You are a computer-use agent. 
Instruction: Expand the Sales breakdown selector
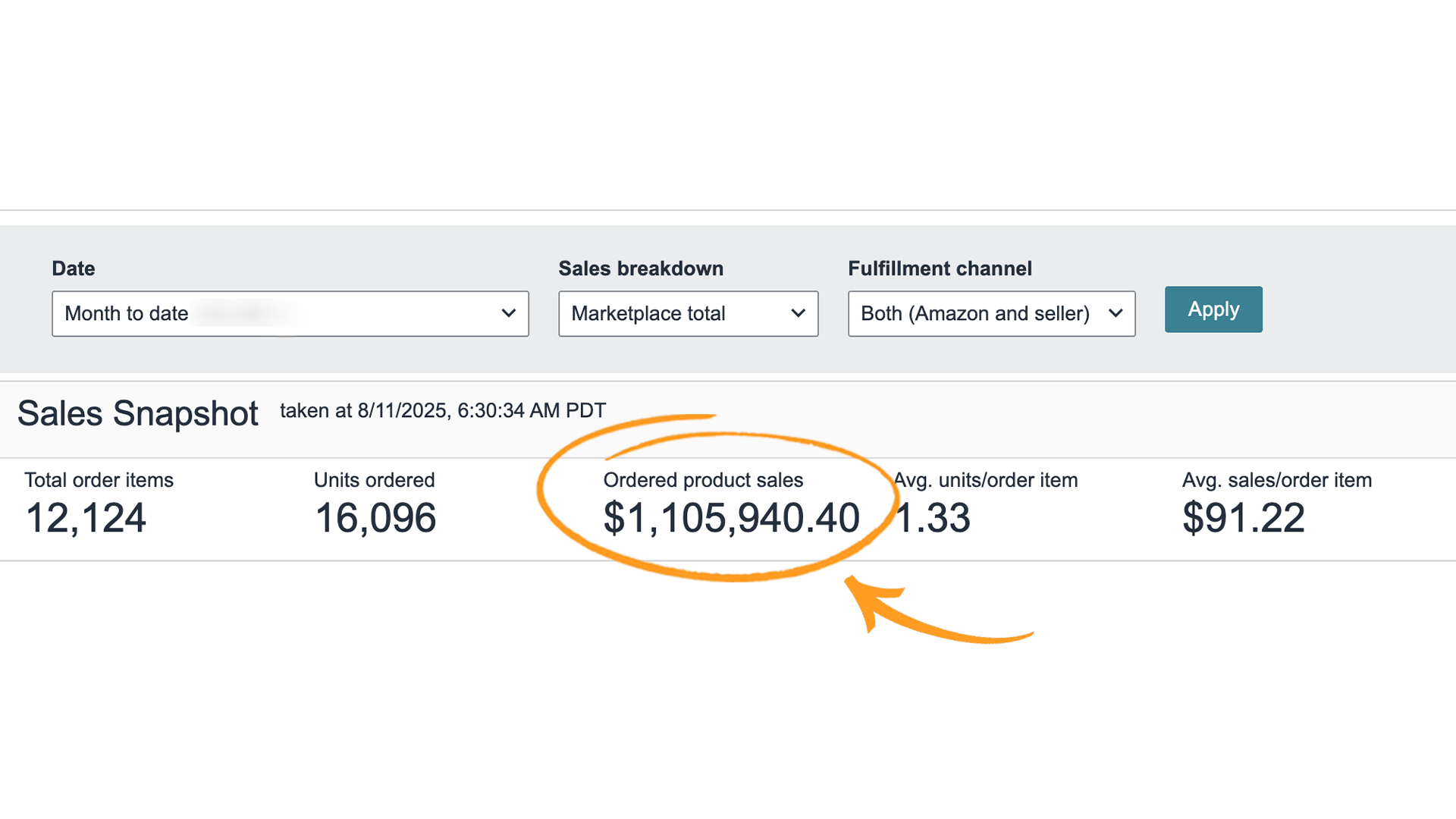coord(688,313)
